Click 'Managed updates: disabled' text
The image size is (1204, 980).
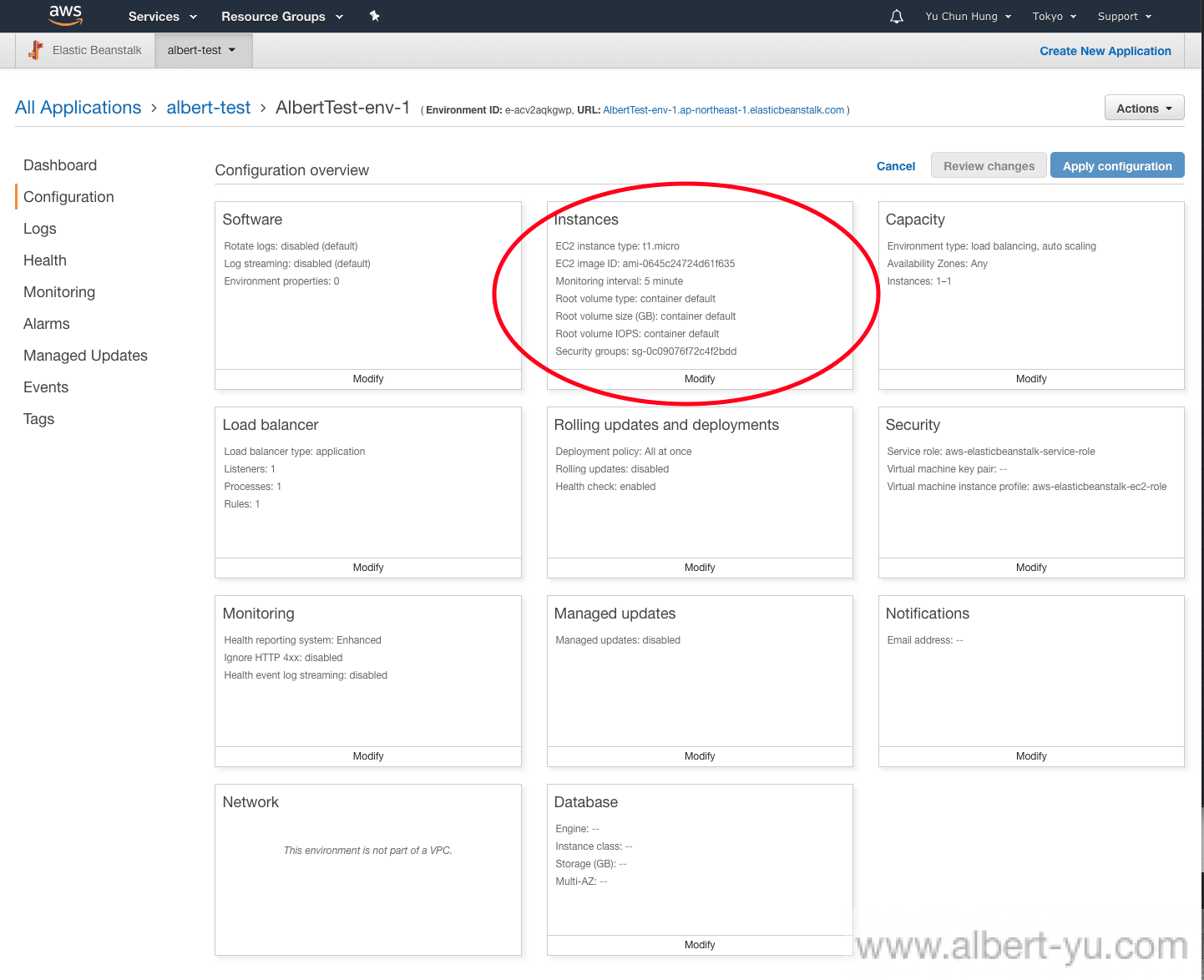pos(618,640)
